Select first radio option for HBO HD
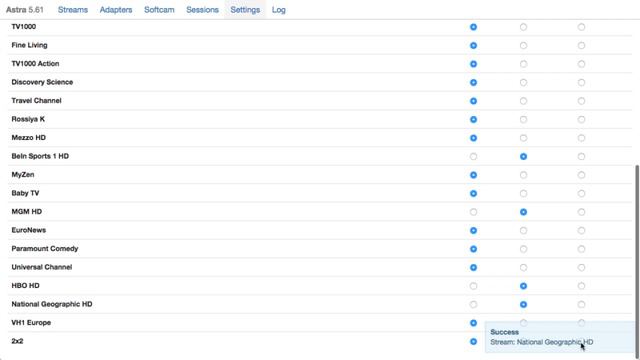 pos(473,286)
